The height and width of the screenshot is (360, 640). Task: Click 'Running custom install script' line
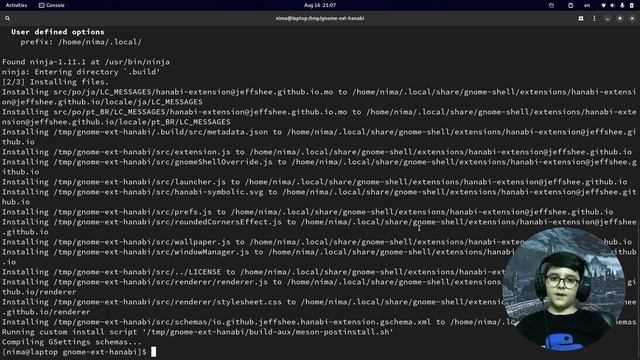coord(198,332)
